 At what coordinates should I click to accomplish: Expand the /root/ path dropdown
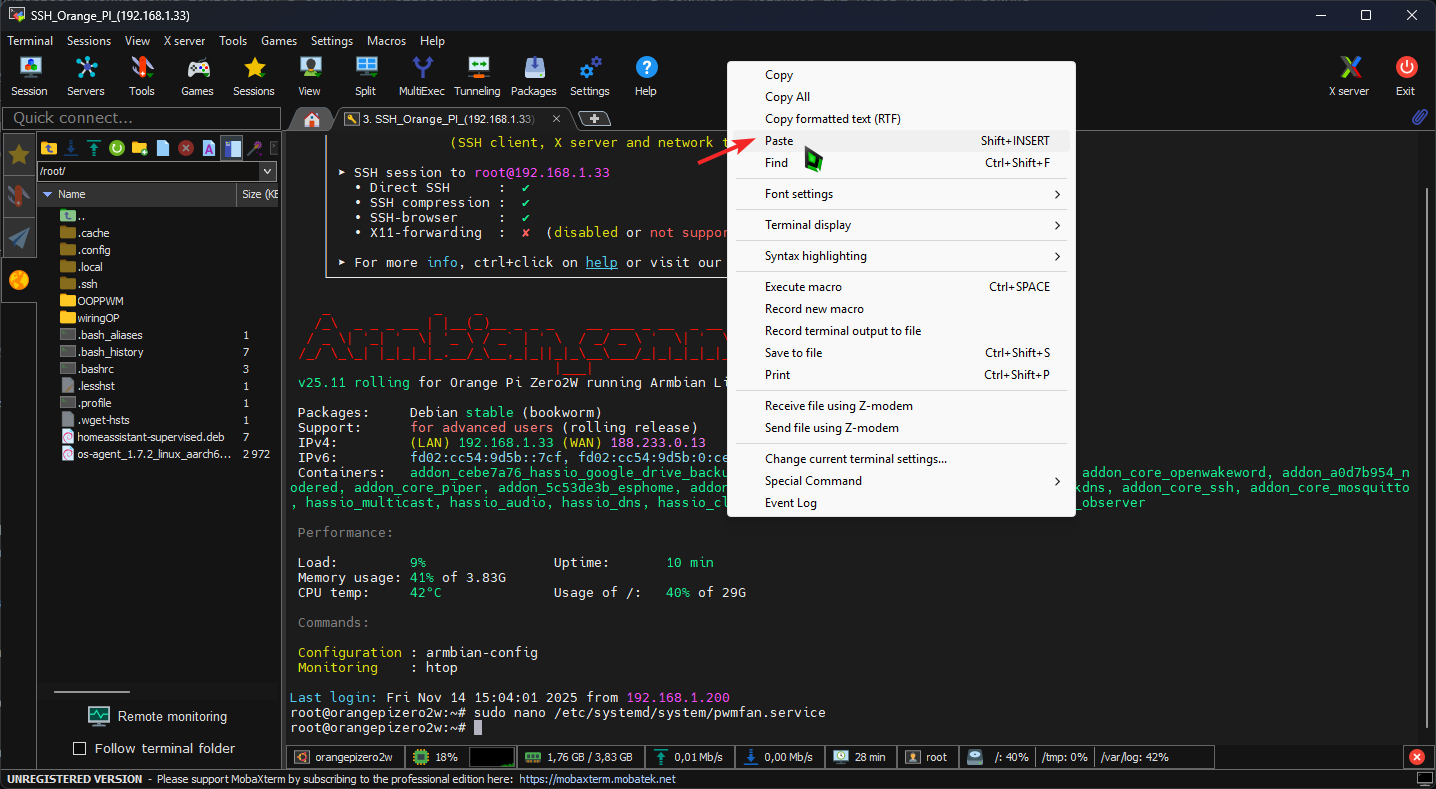coord(267,171)
